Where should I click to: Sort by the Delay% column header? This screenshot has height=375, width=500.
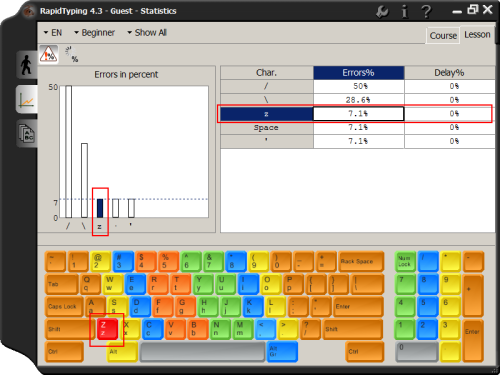pos(449,73)
